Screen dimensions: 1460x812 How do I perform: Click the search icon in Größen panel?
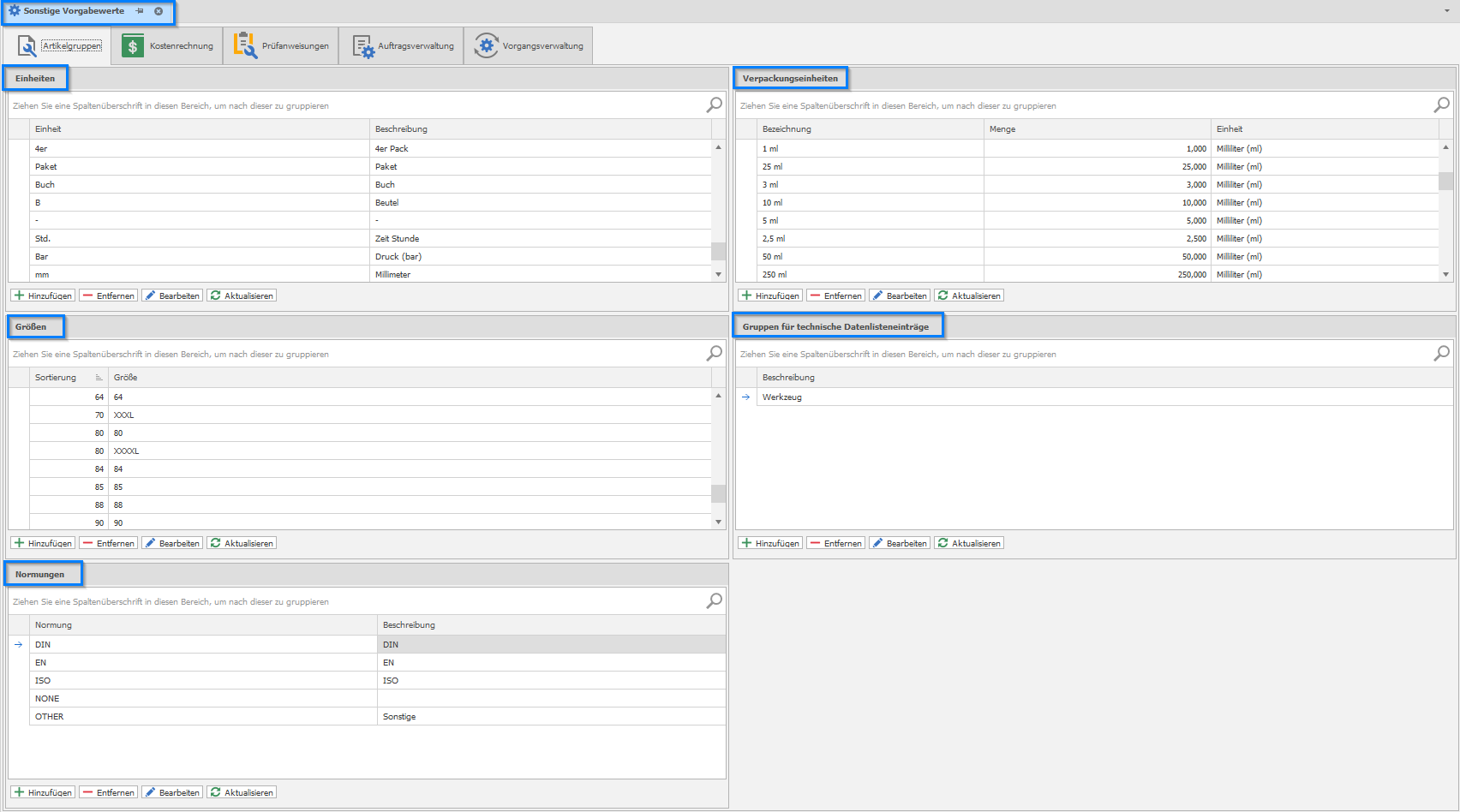point(714,354)
